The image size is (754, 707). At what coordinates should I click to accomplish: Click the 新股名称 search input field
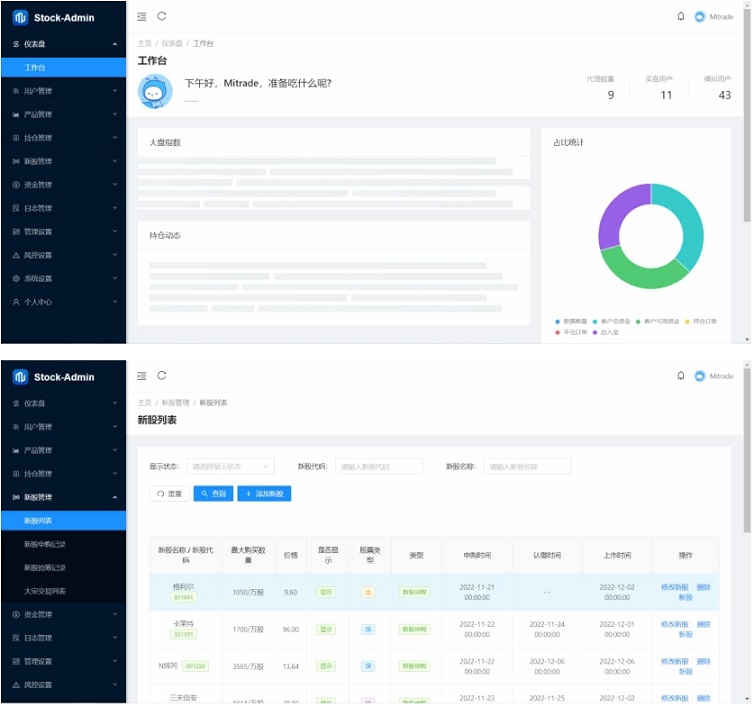pos(527,466)
